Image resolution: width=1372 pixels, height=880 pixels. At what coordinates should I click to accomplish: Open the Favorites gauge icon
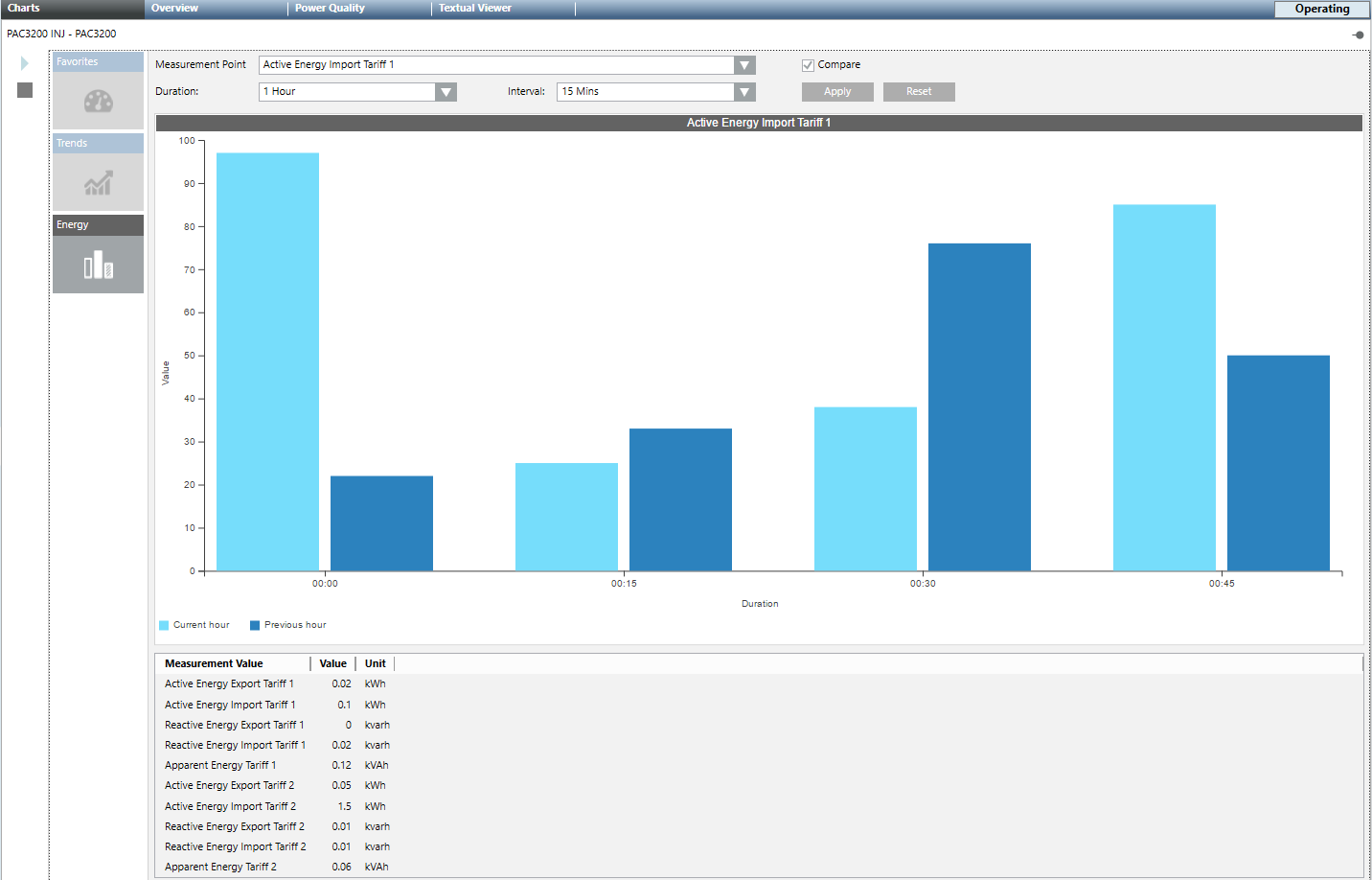coord(98,101)
